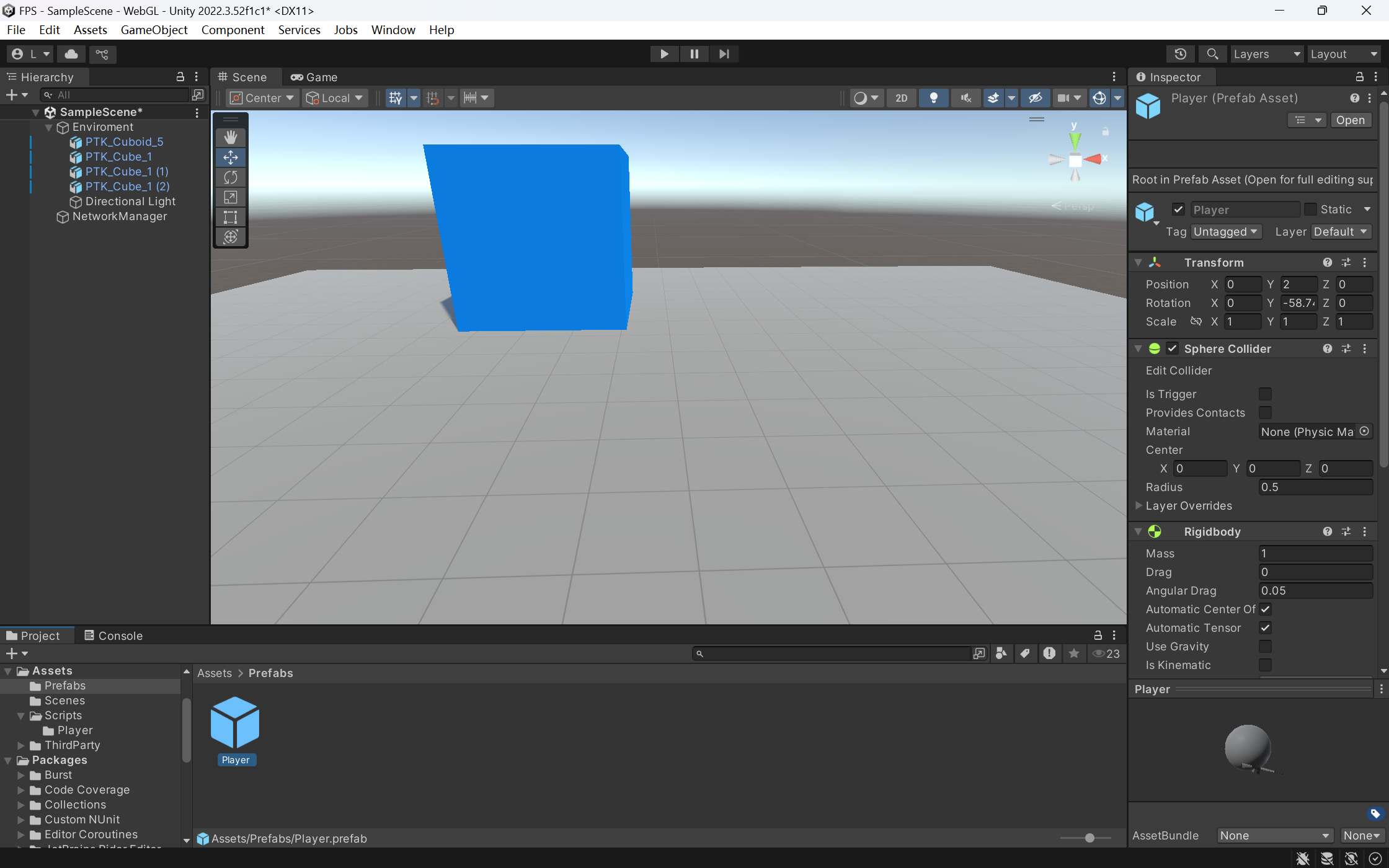Select the Hand view tool

pyautogui.click(x=231, y=137)
